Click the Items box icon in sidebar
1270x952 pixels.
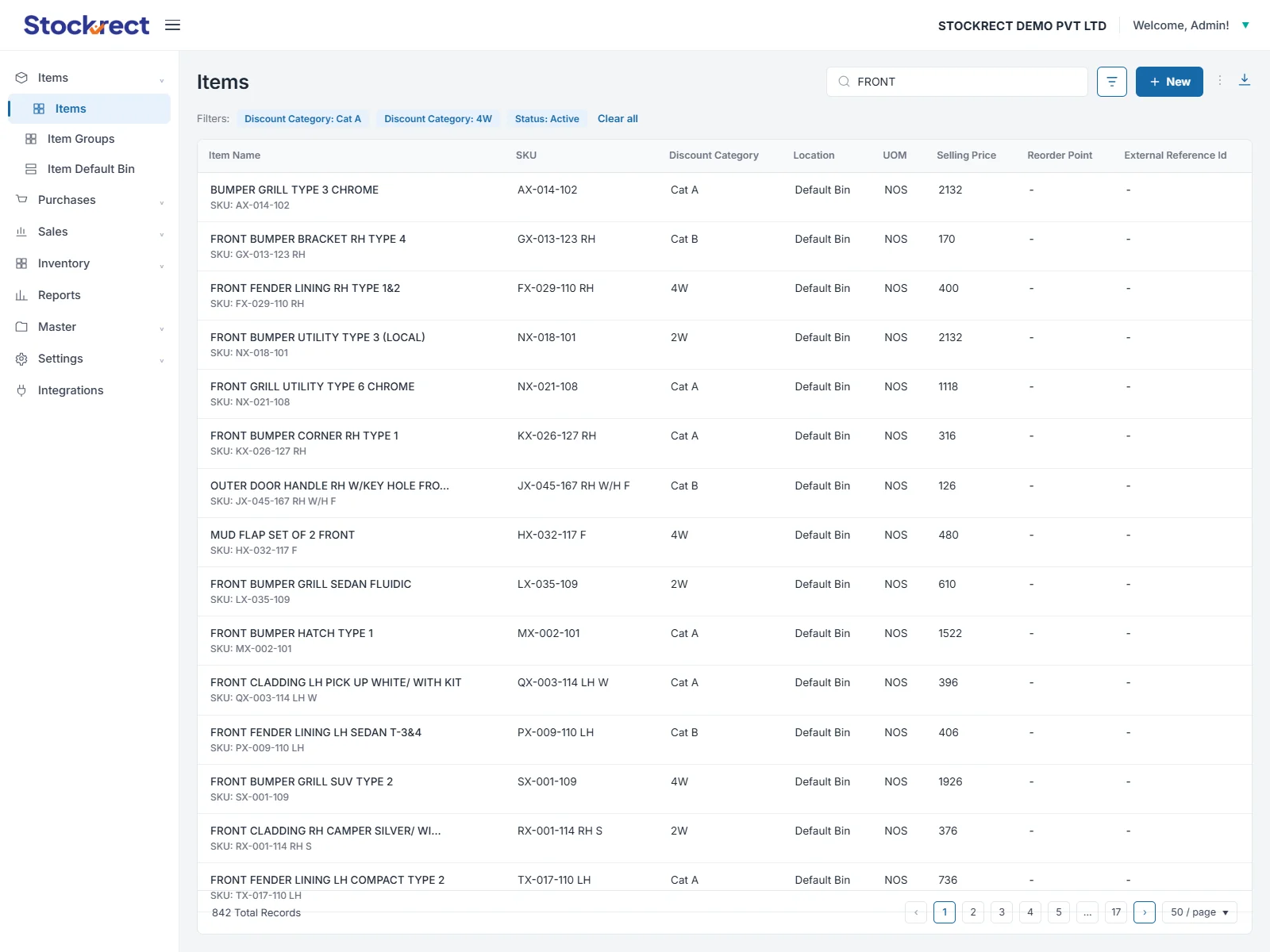point(21,78)
